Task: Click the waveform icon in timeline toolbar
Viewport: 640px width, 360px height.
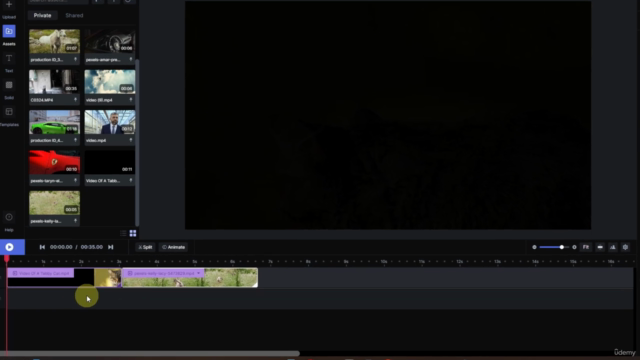Action: point(613,247)
